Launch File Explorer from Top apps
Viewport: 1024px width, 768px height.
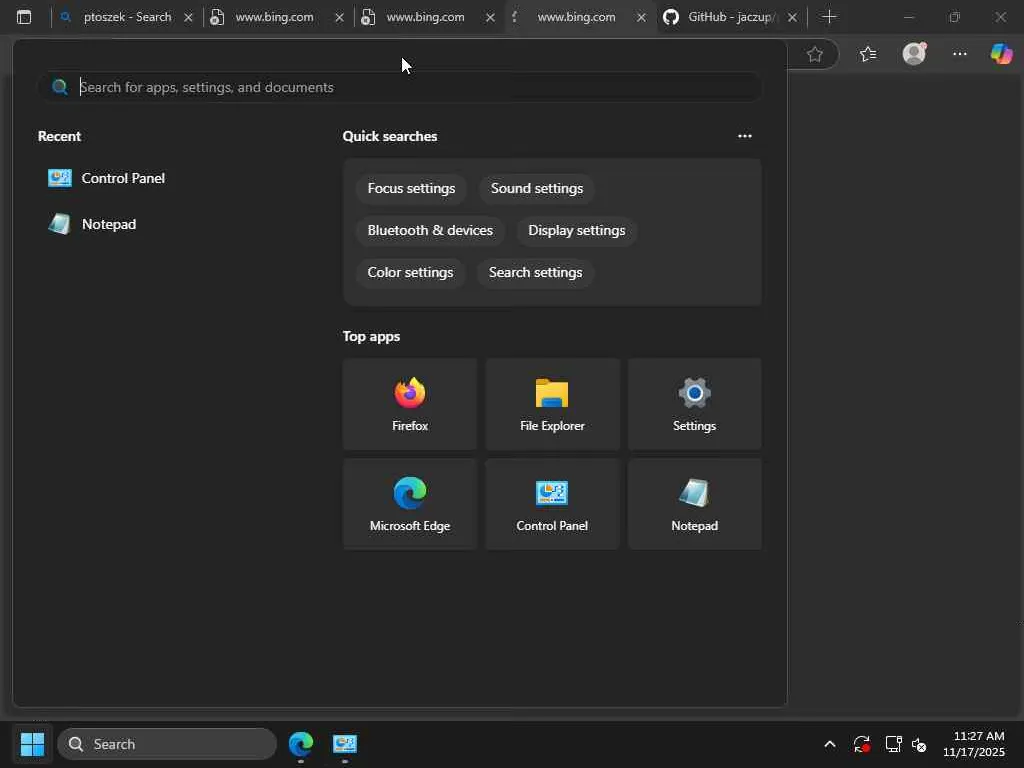[552, 404]
